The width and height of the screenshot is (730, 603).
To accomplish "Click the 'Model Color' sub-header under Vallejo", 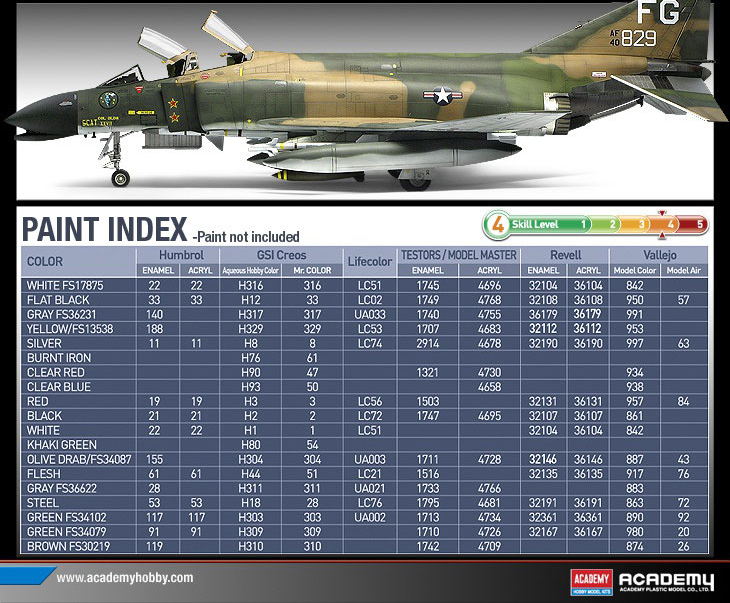I will (x=635, y=271).
